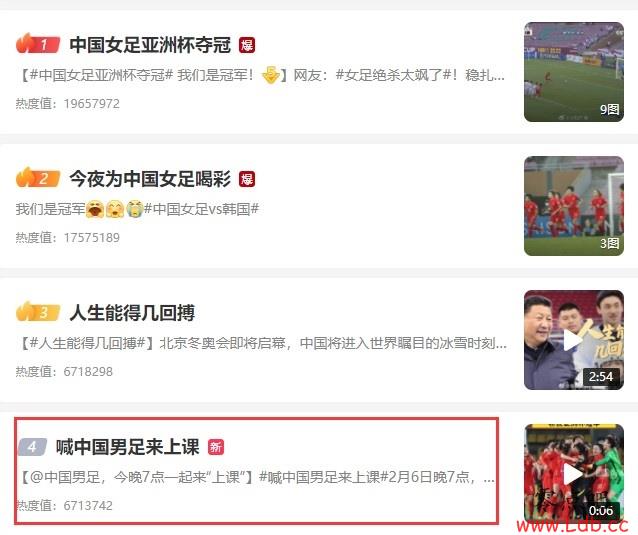The height and width of the screenshot is (535, 638).
Task: Click the gray rank 4 badge
Action: [x=33, y=447]
